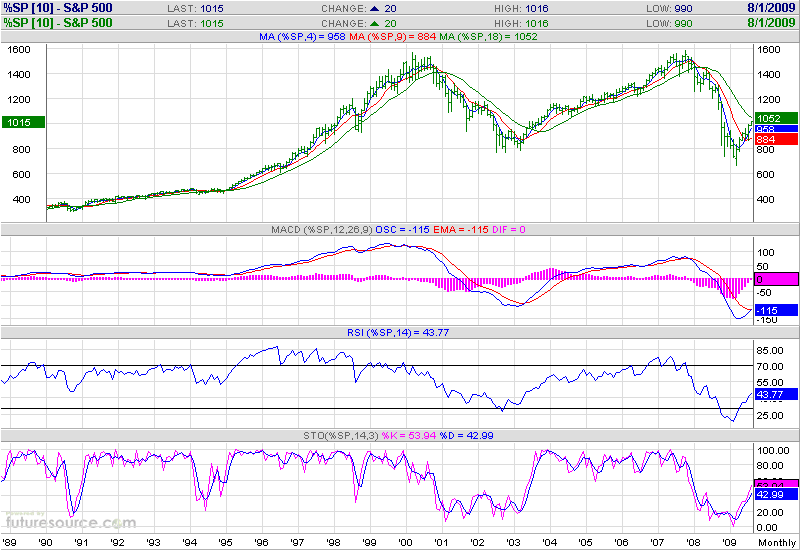Click the '91 year label on time axis

click(x=81, y=542)
